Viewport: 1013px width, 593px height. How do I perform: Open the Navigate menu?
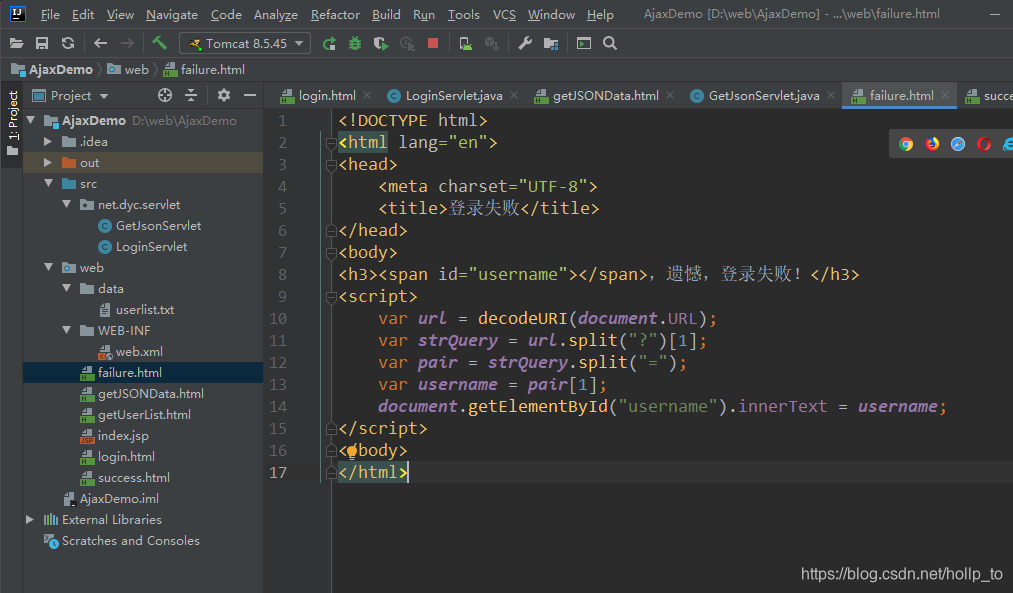coord(172,14)
